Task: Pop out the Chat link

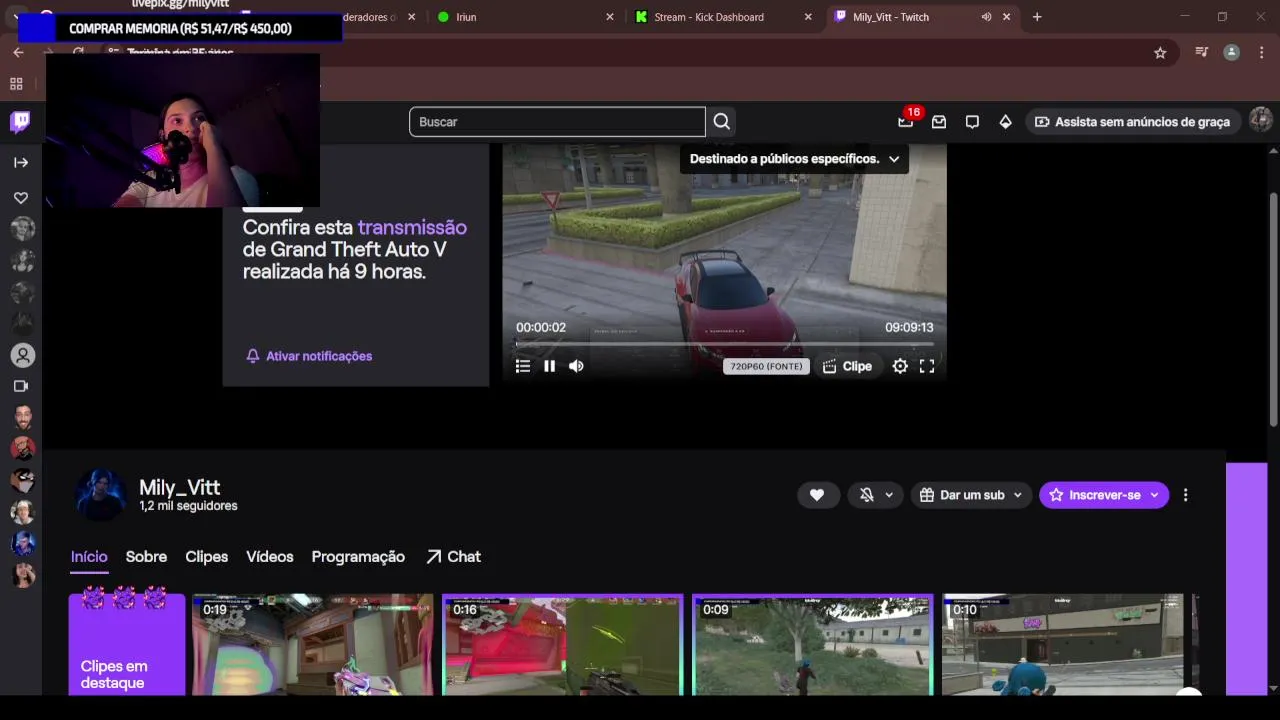Action: [x=453, y=557]
